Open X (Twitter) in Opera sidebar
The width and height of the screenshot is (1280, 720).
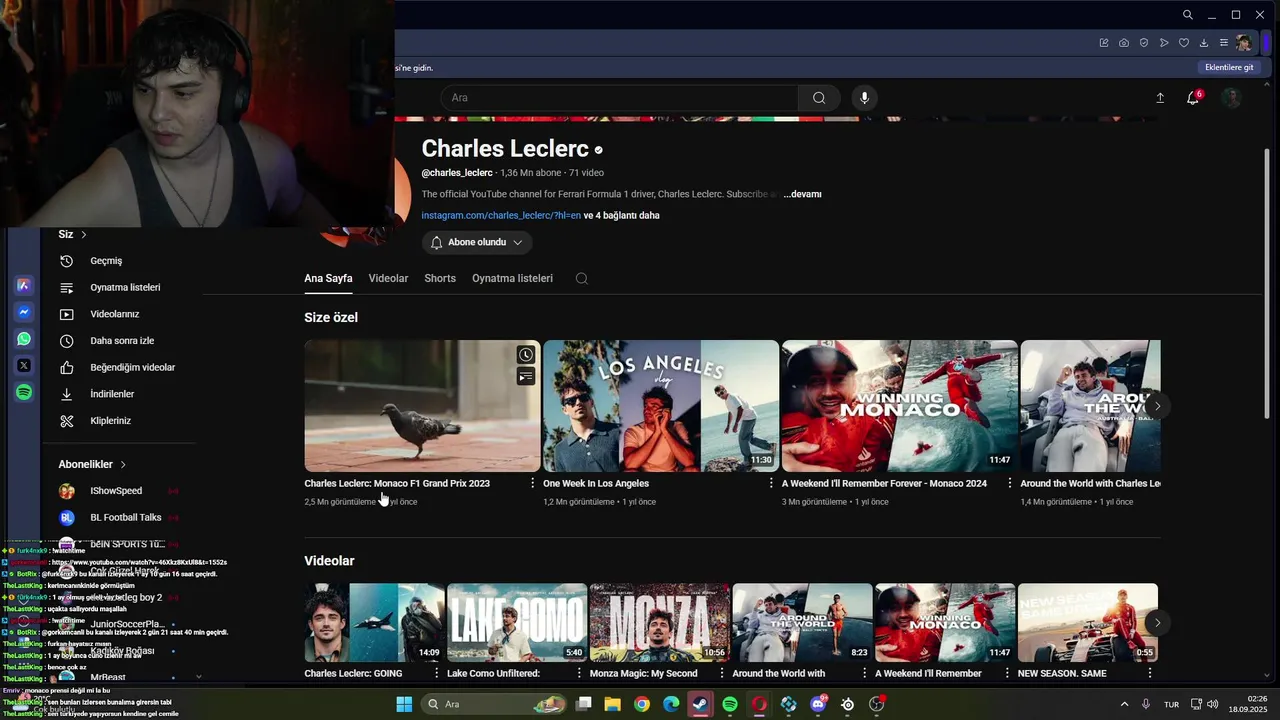[x=24, y=366]
